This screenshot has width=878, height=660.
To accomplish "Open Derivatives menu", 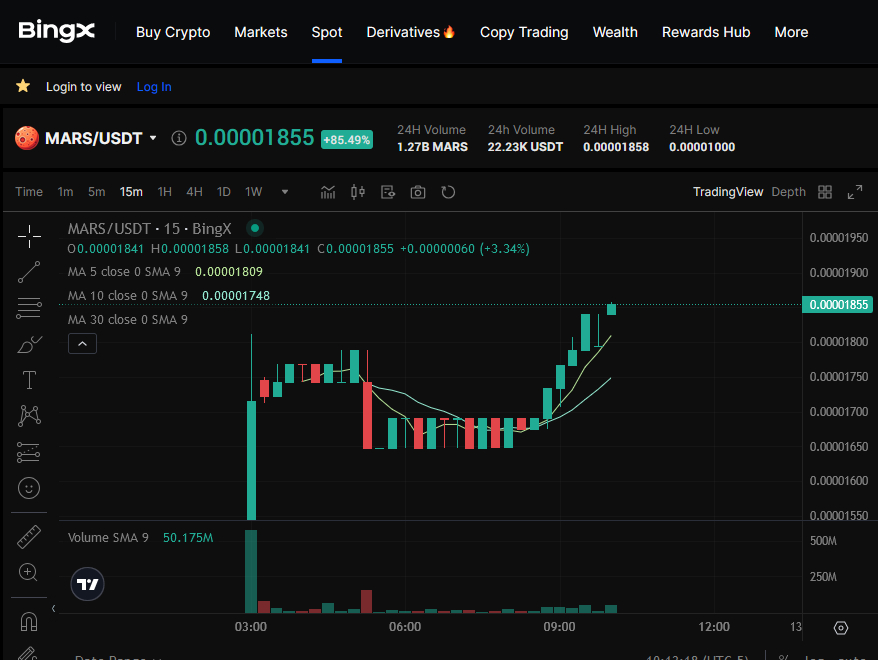I will pyautogui.click(x=410, y=32).
